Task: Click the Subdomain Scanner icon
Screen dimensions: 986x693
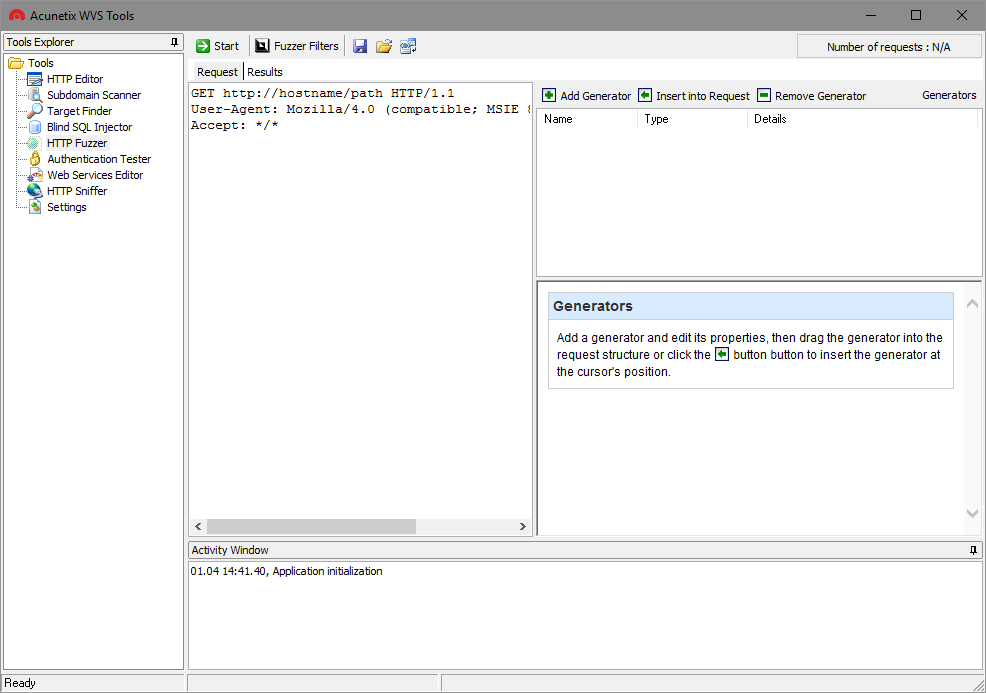Action: coord(35,95)
